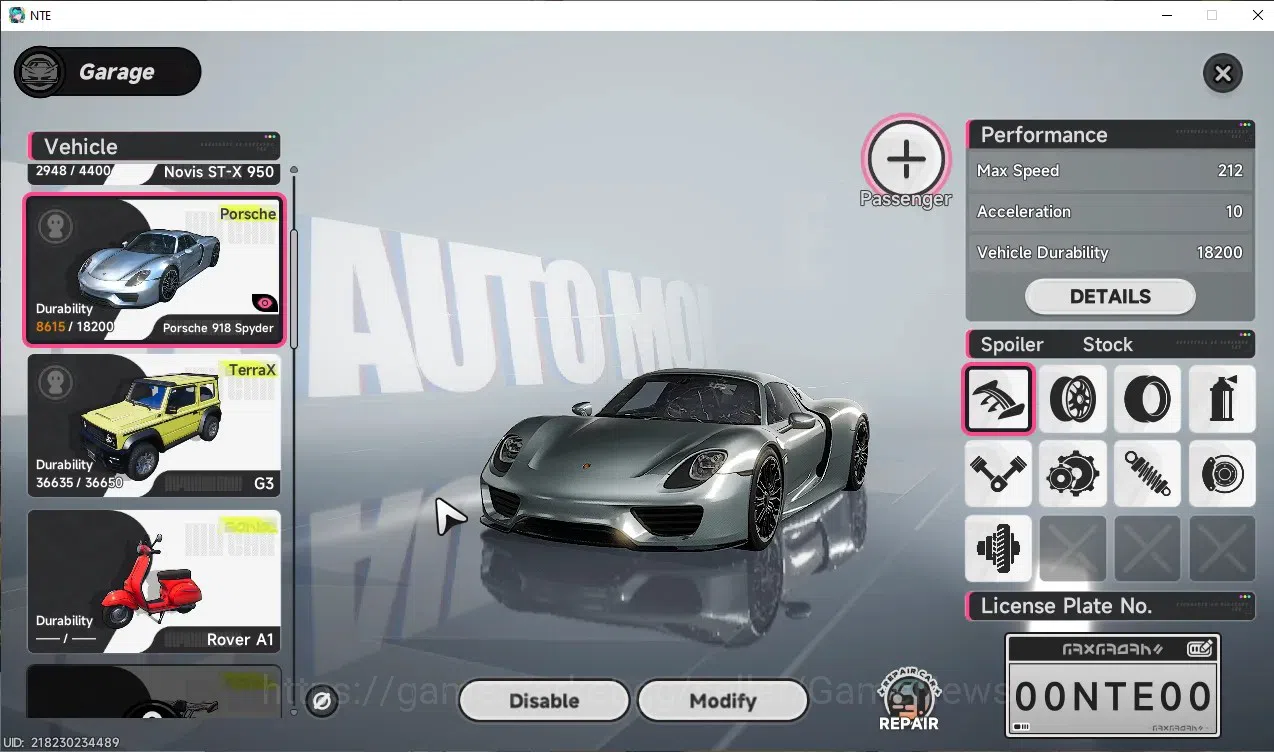Screen dimensions: 1274x752
Task: Click the Spoiler Stock header label
Action: pos(1110,344)
